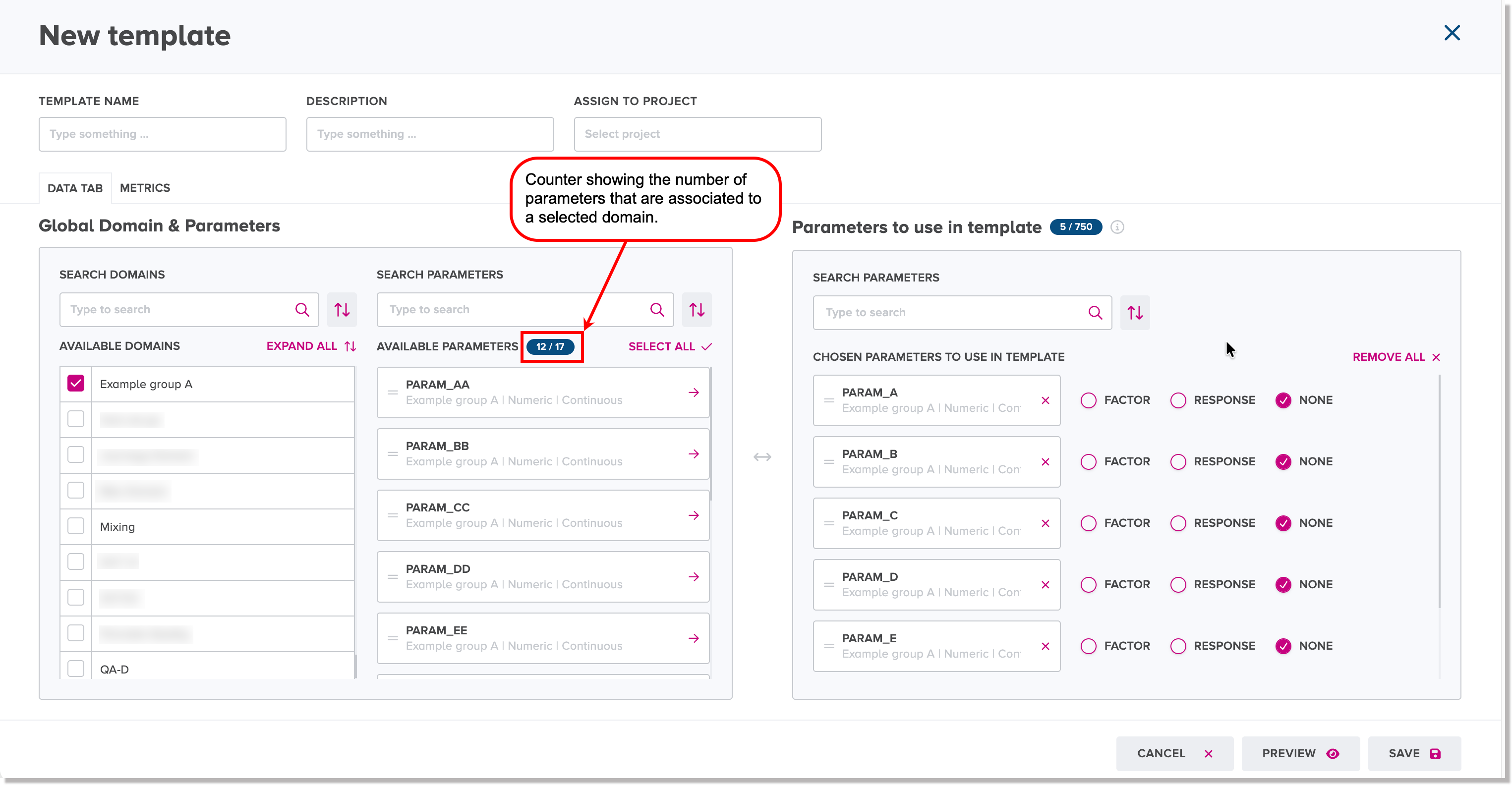1512x785 pixels.
Task: Click the chosen parameters list scrollbar
Action: coord(1439,492)
